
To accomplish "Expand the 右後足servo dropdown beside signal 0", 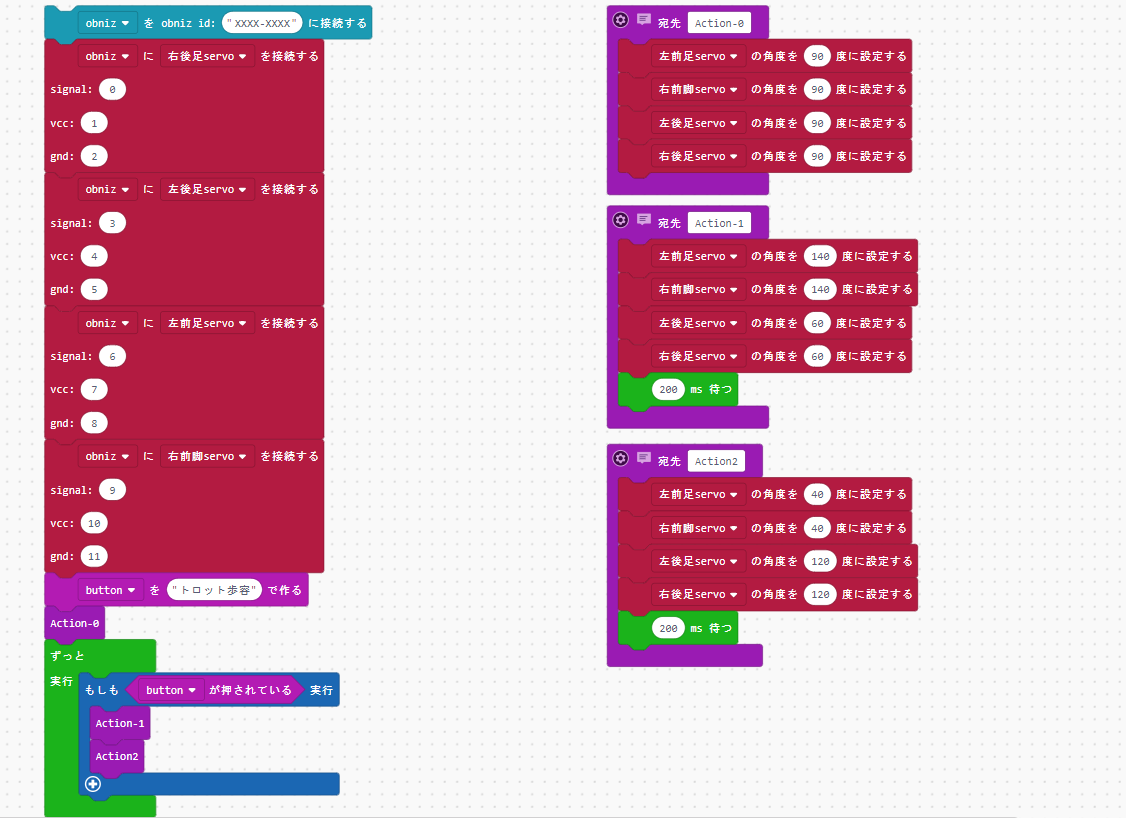I will pos(207,56).
